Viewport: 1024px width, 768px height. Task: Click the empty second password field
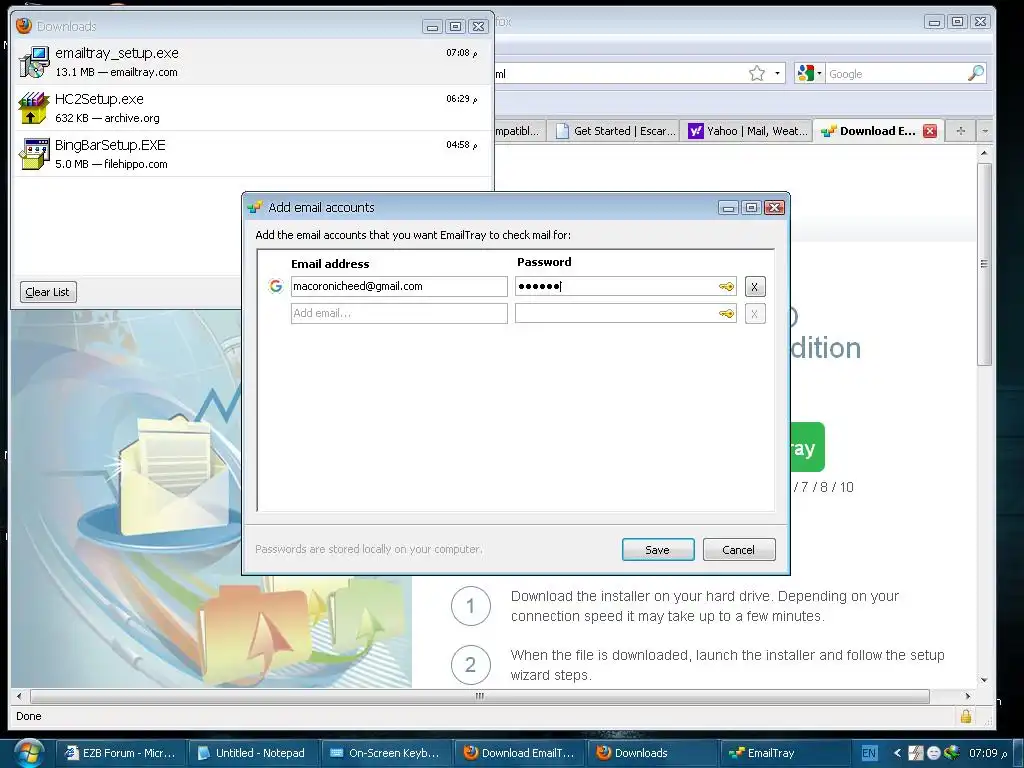(626, 313)
